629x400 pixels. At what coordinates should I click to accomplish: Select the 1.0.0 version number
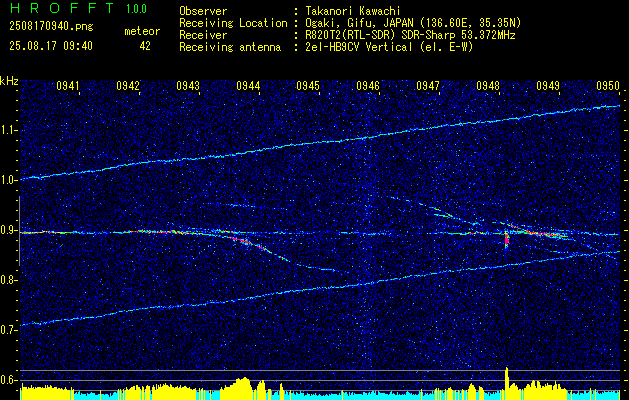point(136,9)
